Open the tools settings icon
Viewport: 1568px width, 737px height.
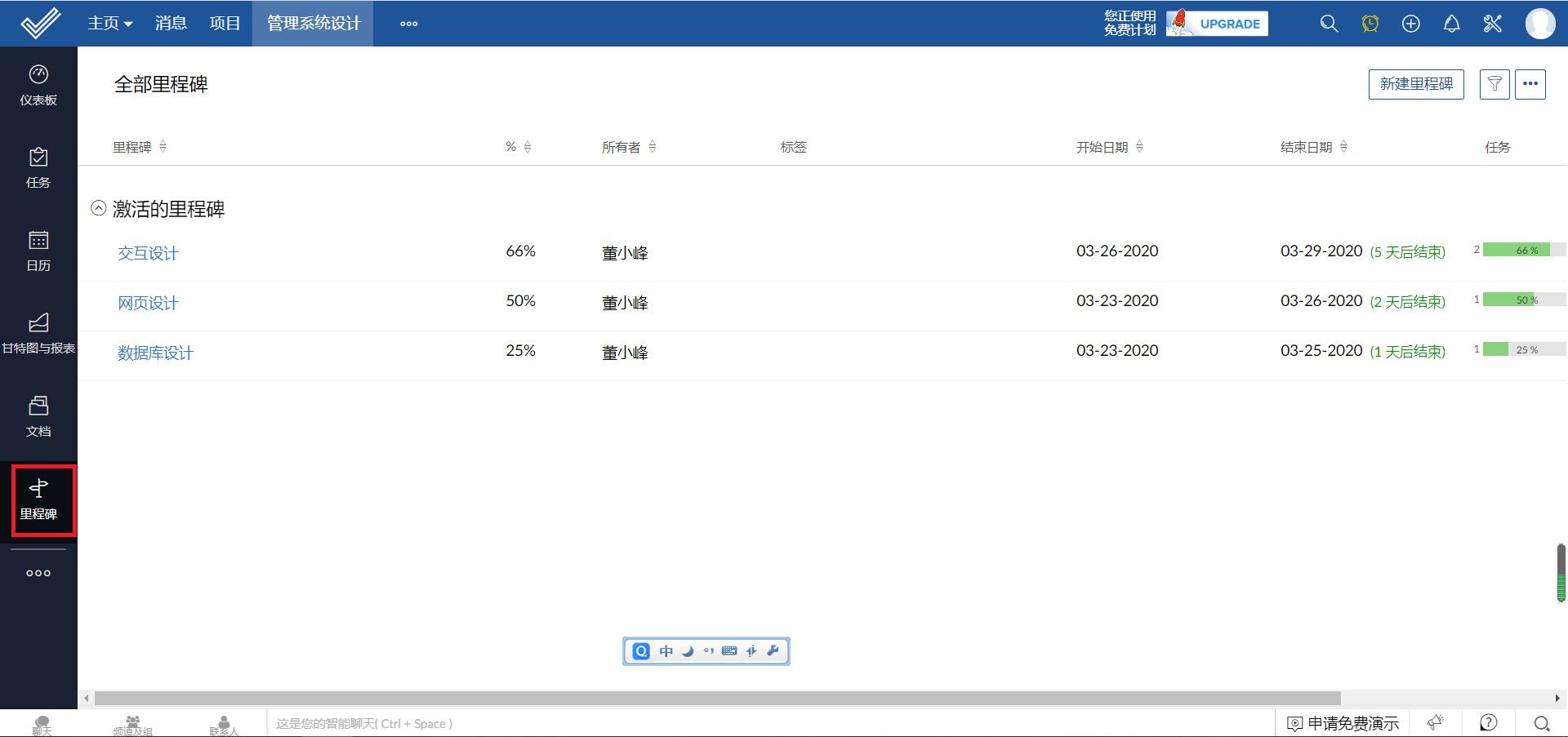click(1492, 24)
